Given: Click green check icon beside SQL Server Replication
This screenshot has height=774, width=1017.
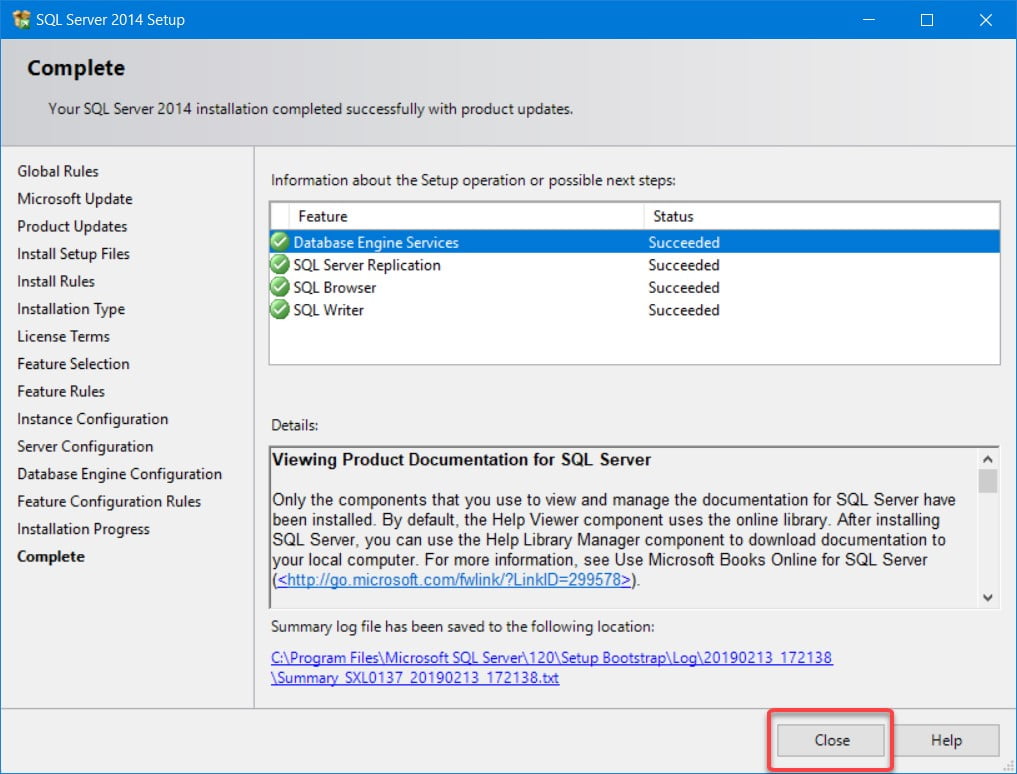Looking at the screenshot, I should (x=280, y=265).
